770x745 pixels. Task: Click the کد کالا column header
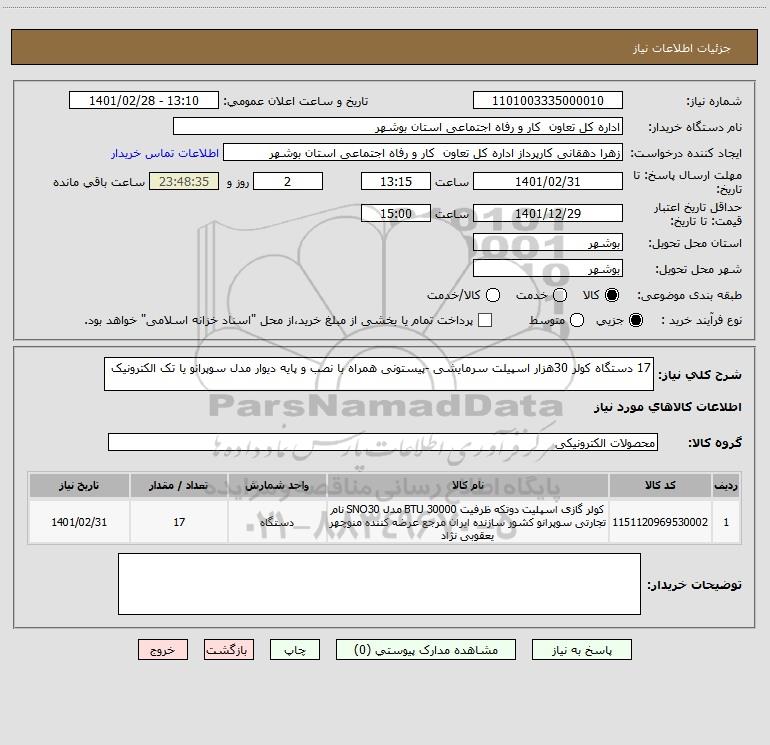point(660,486)
